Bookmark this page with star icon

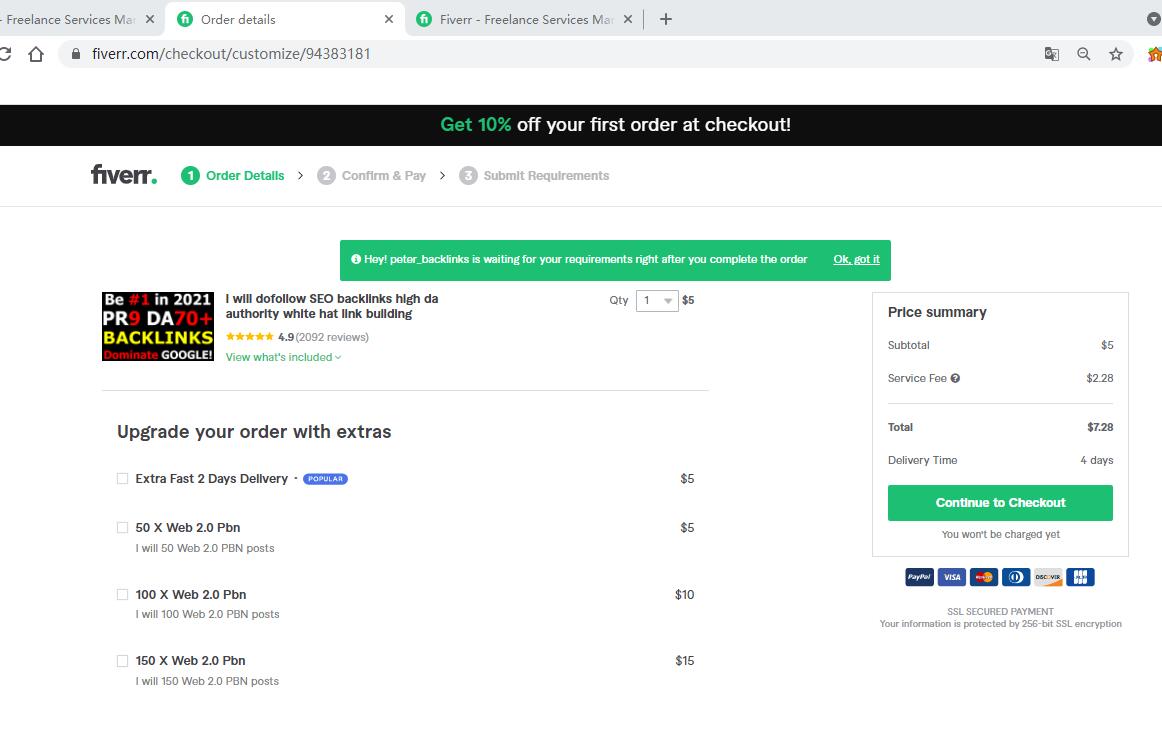click(1116, 54)
